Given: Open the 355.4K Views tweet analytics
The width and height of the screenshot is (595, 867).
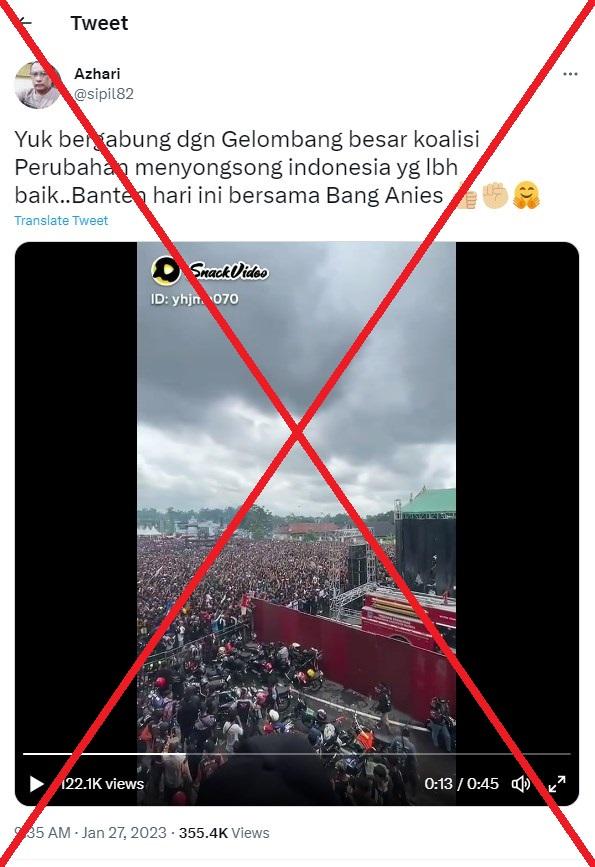Looking at the screenshot, I should [x=224, y=833].
